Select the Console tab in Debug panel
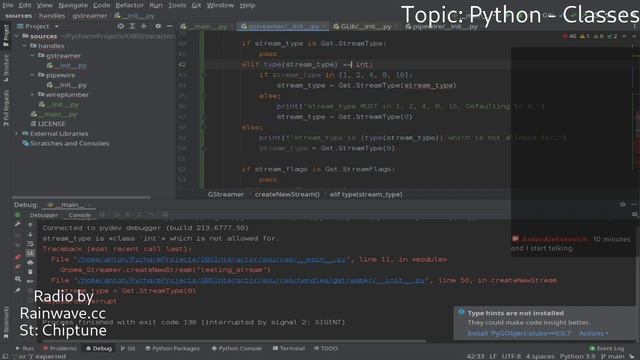The width and height of the screenshot is (640, 360). point(80,215)
